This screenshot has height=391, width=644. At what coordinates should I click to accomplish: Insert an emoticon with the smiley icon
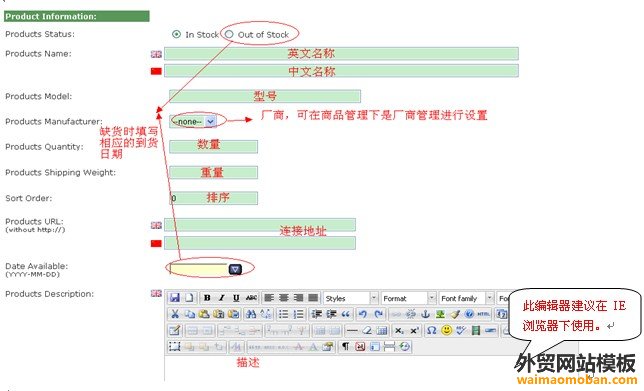[x=446, y=330]
